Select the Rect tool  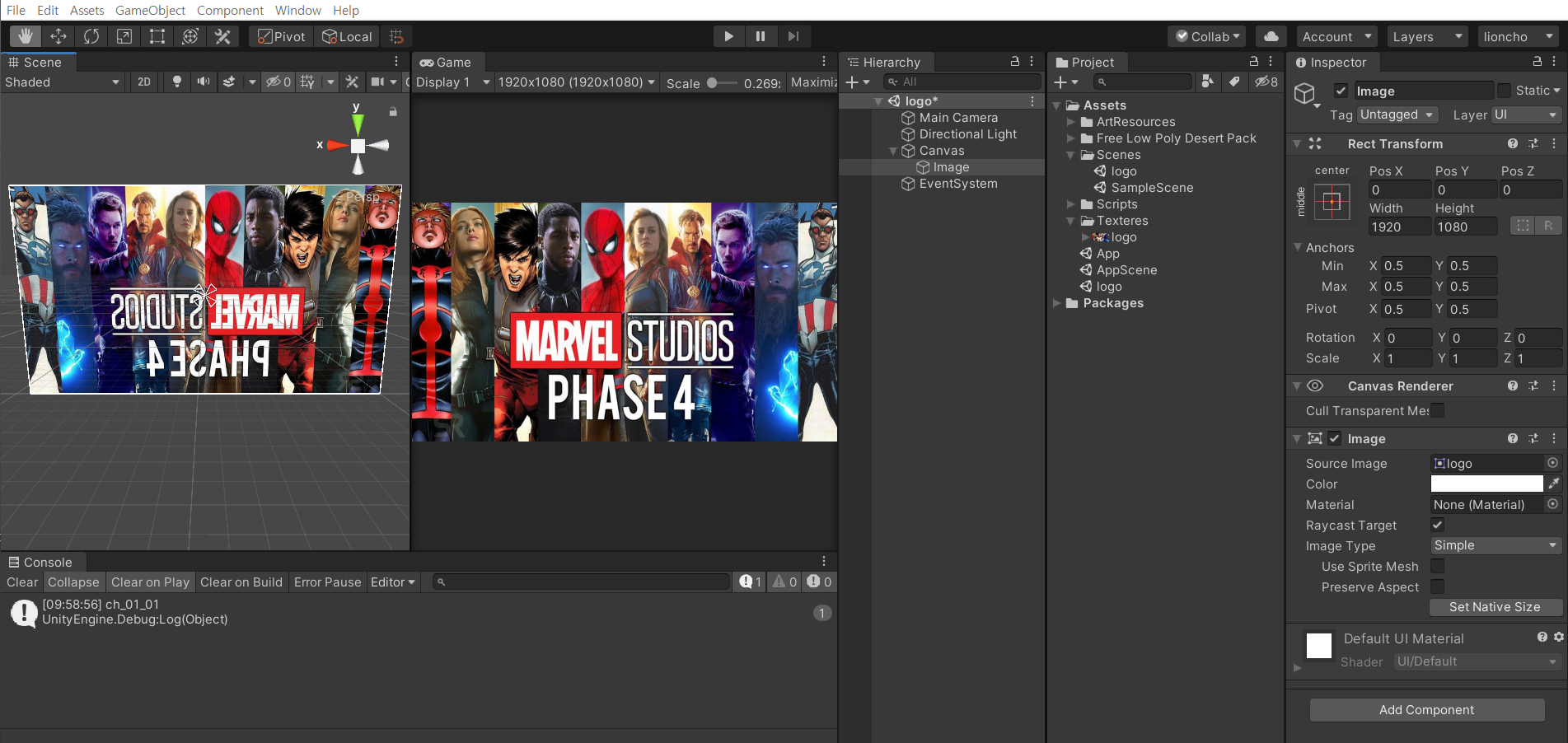(x=157, y=36)
